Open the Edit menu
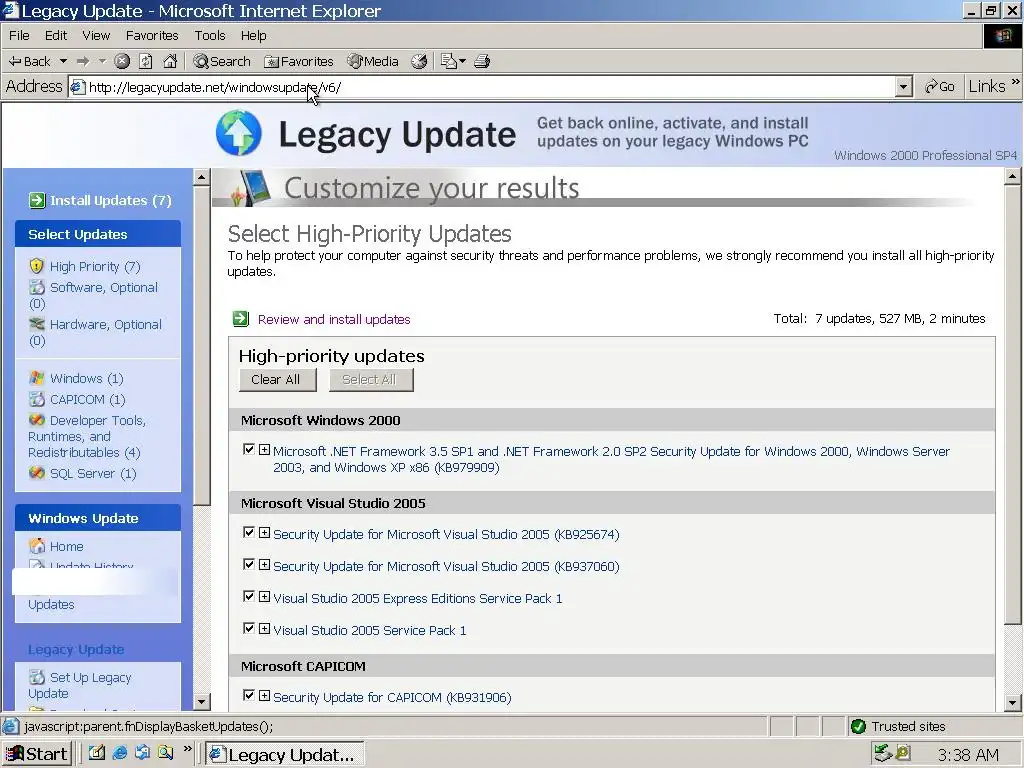 click(56, 35)
